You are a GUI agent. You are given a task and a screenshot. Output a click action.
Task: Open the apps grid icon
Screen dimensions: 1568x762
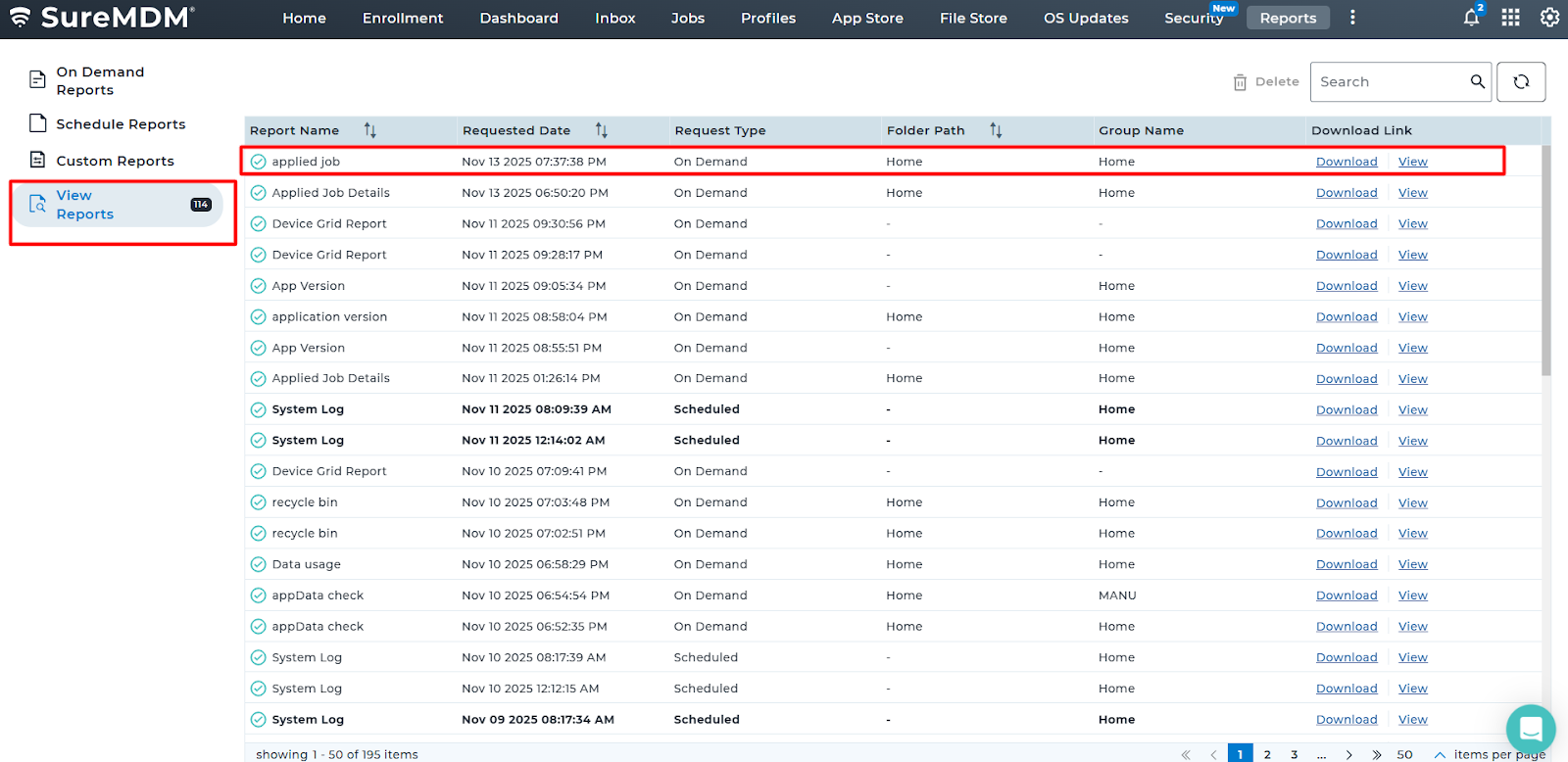1510,18
